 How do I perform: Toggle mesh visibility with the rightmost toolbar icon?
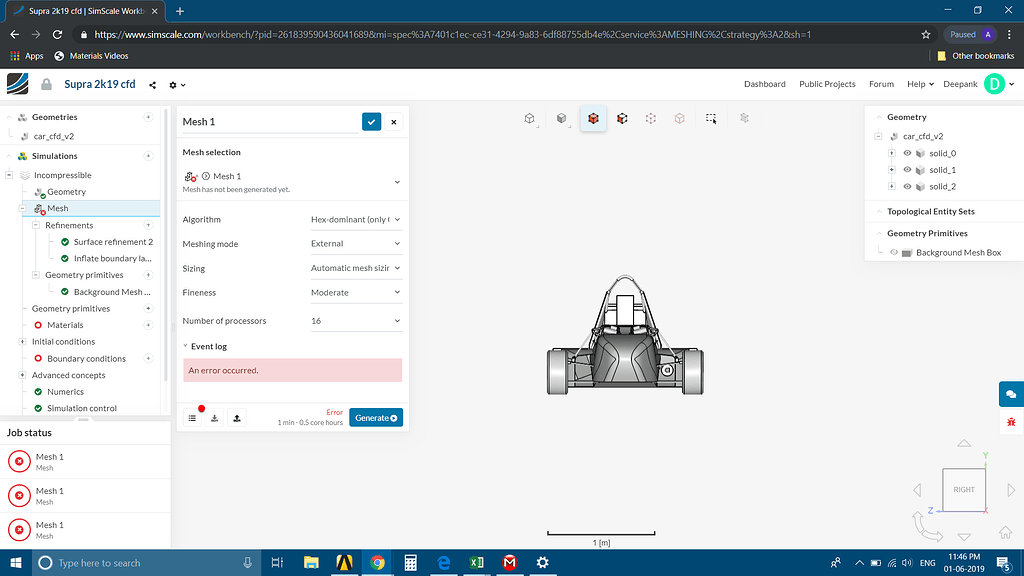(744, 118)
